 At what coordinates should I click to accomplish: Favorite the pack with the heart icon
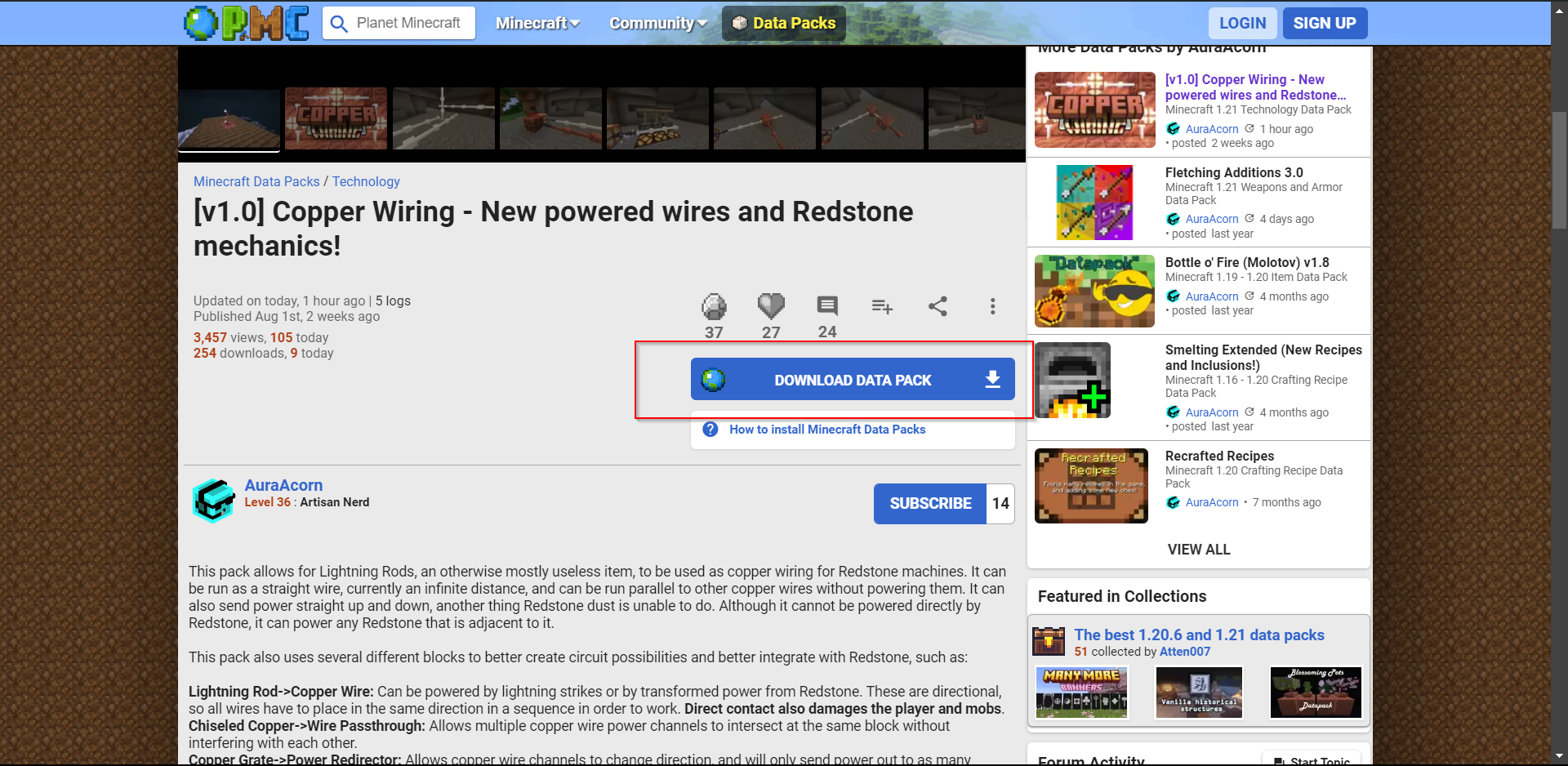pyautogui.click(x=771, y=306)
